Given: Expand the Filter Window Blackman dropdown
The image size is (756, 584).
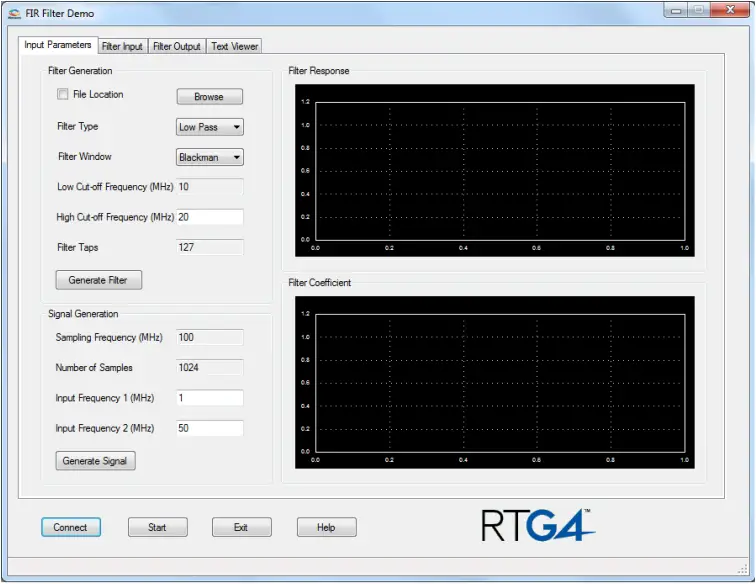Looking at the screenshot, I should click(210, 157).
